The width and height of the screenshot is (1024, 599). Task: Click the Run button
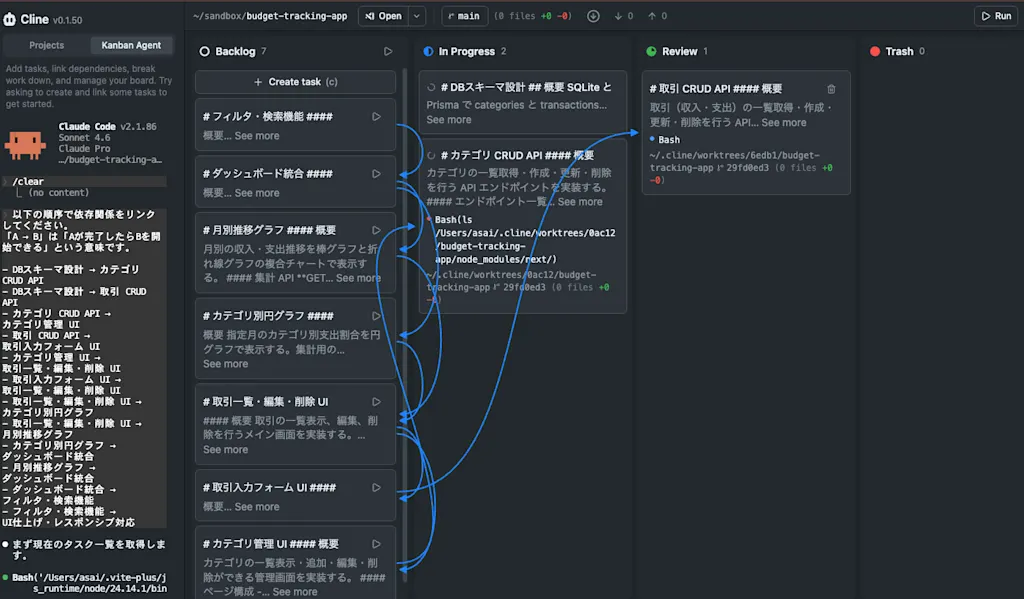(996, 16)
